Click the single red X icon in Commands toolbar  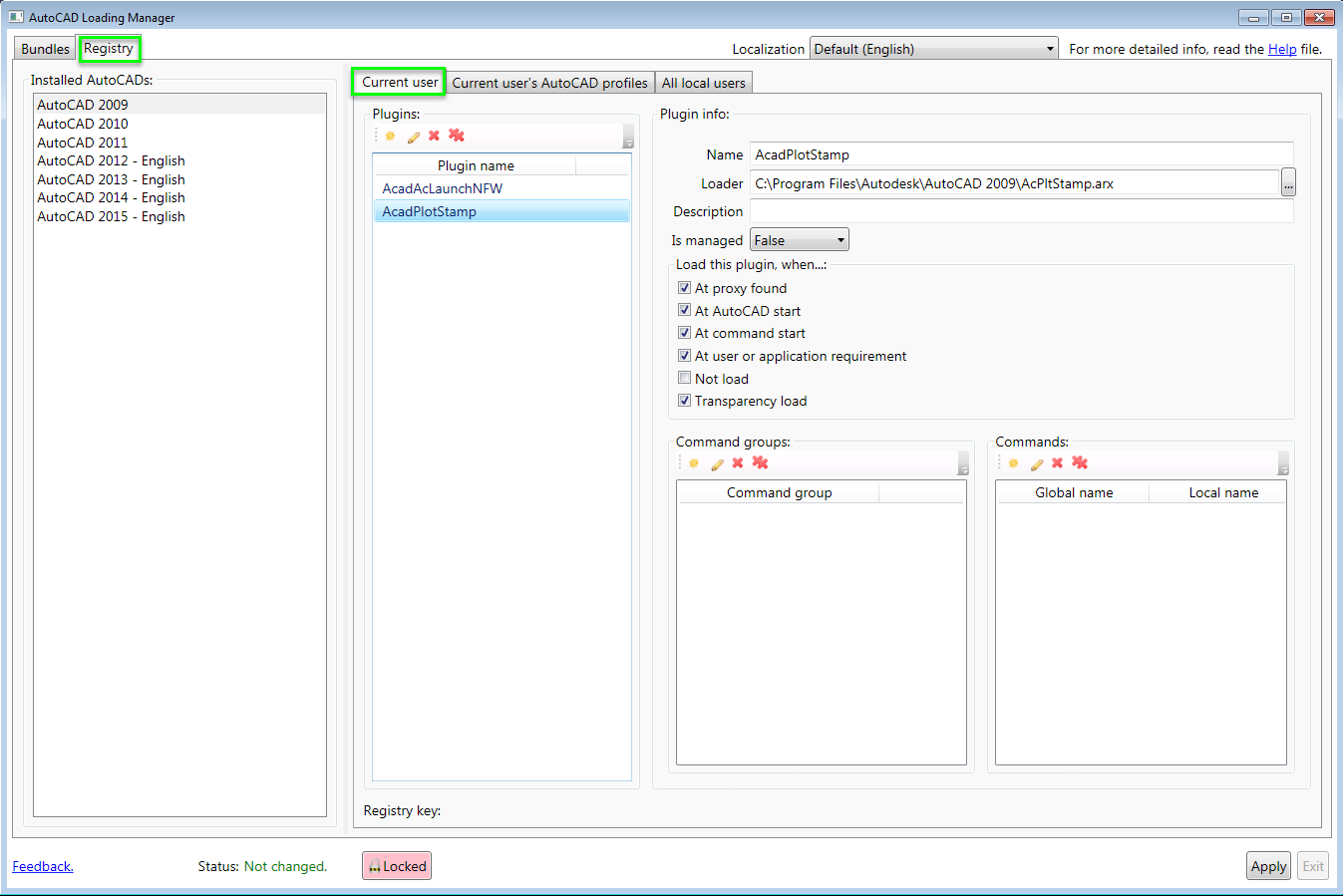[1057, 462]
